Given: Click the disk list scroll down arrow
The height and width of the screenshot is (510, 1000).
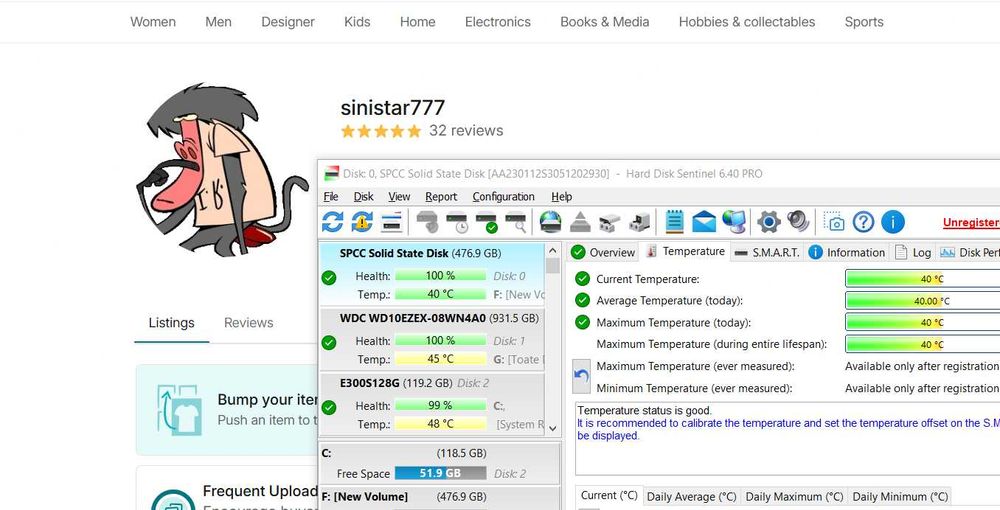Looking at the screenshot, I should pyautogui.click(x=553, y=428).
